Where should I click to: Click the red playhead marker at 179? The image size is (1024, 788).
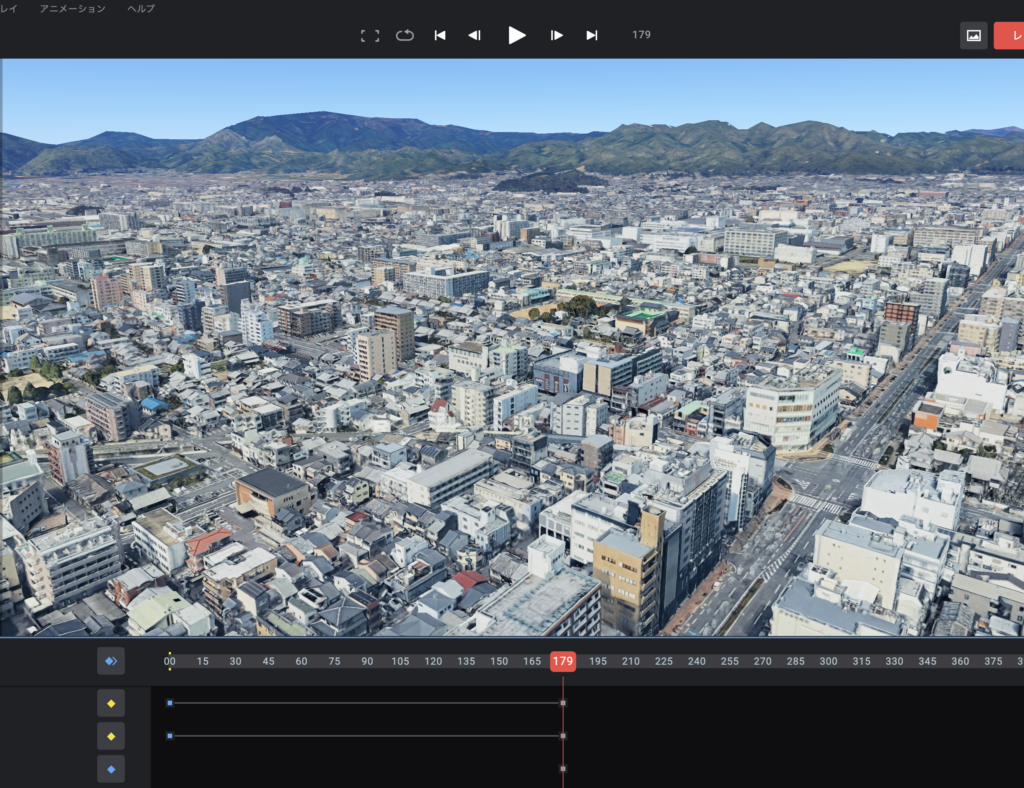point(563,661)
